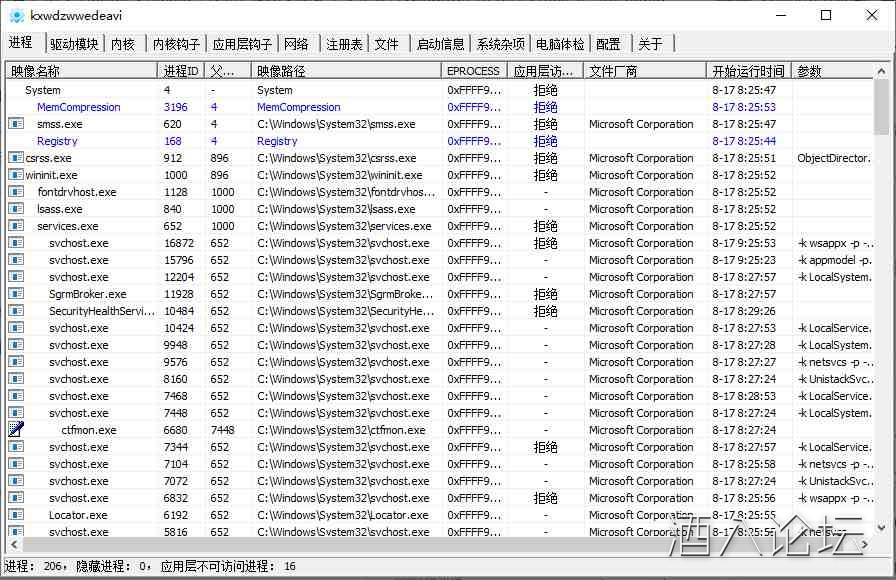Switch to the 内核 tab
The height and width of the screenshot is (580, 896).
point(123,44)
